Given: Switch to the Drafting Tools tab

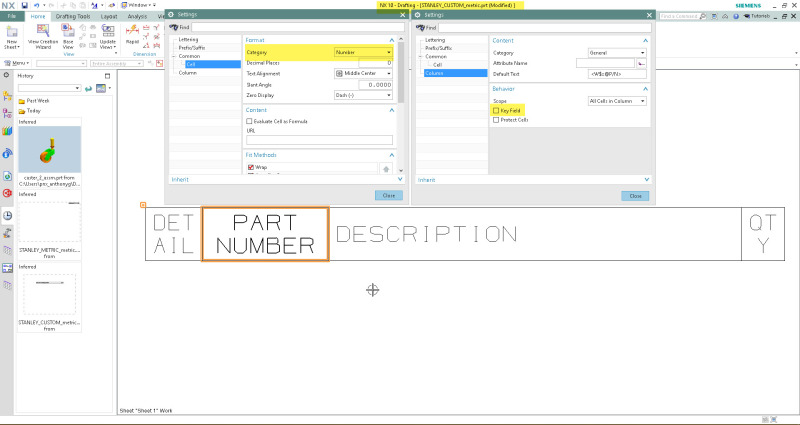Looking at the screenshot, I should [73, 16].
